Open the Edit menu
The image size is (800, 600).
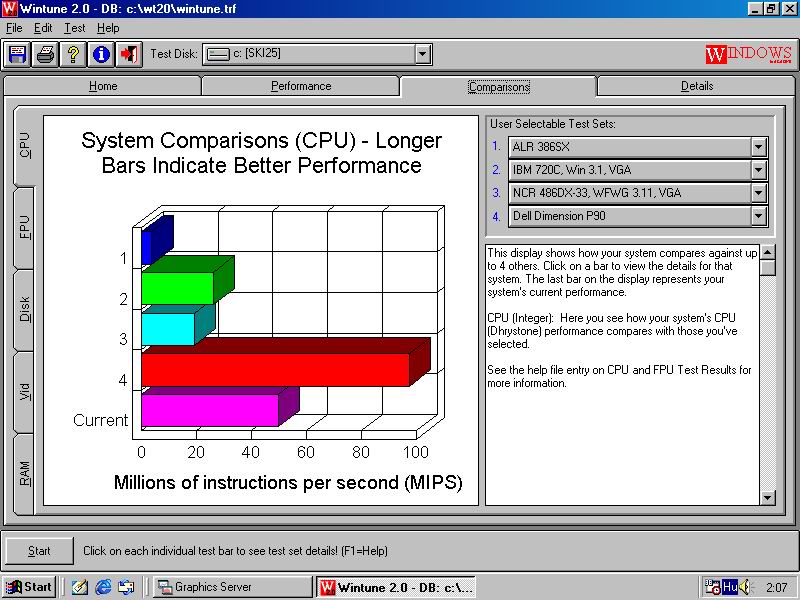click(43, 28)
